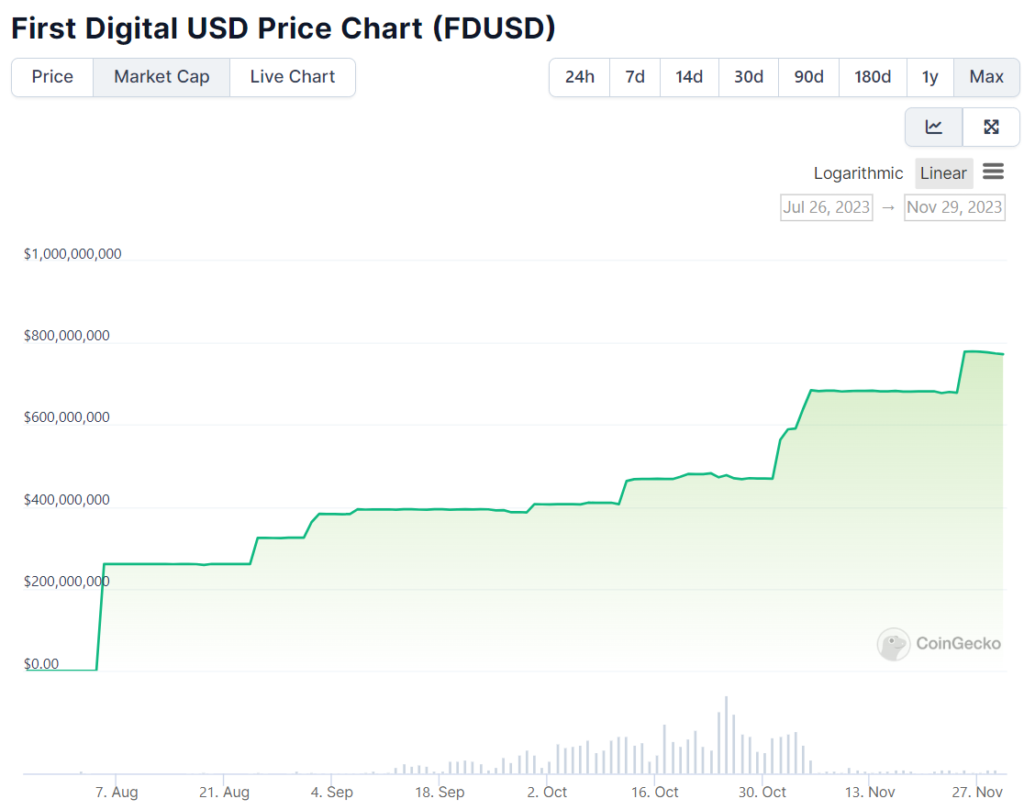Select the 1y time range
Screen dimensions: 1024x810
(x=930, y=77)
